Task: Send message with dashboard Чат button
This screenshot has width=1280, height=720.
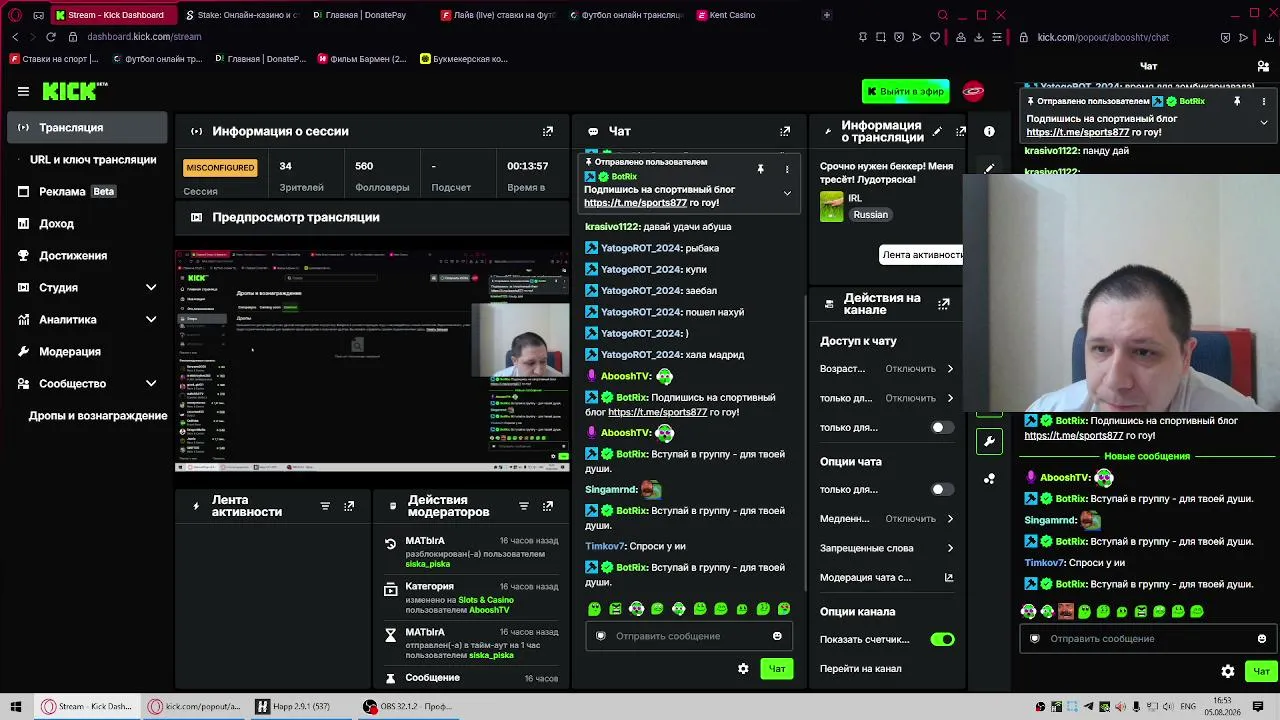Action: click(x=777, y=669)
